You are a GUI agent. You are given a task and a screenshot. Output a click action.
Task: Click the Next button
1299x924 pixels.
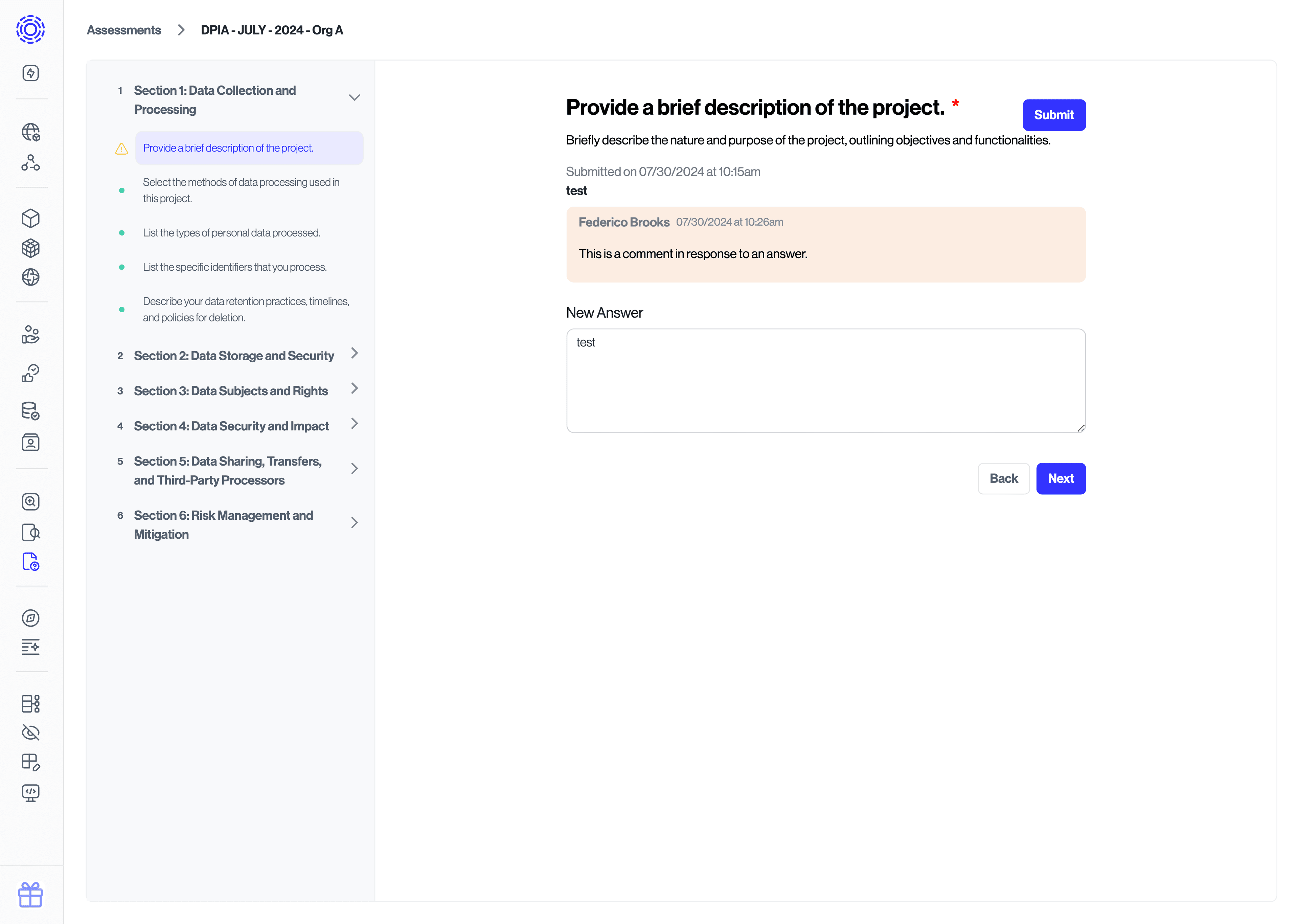click(x=1060, y=478)
